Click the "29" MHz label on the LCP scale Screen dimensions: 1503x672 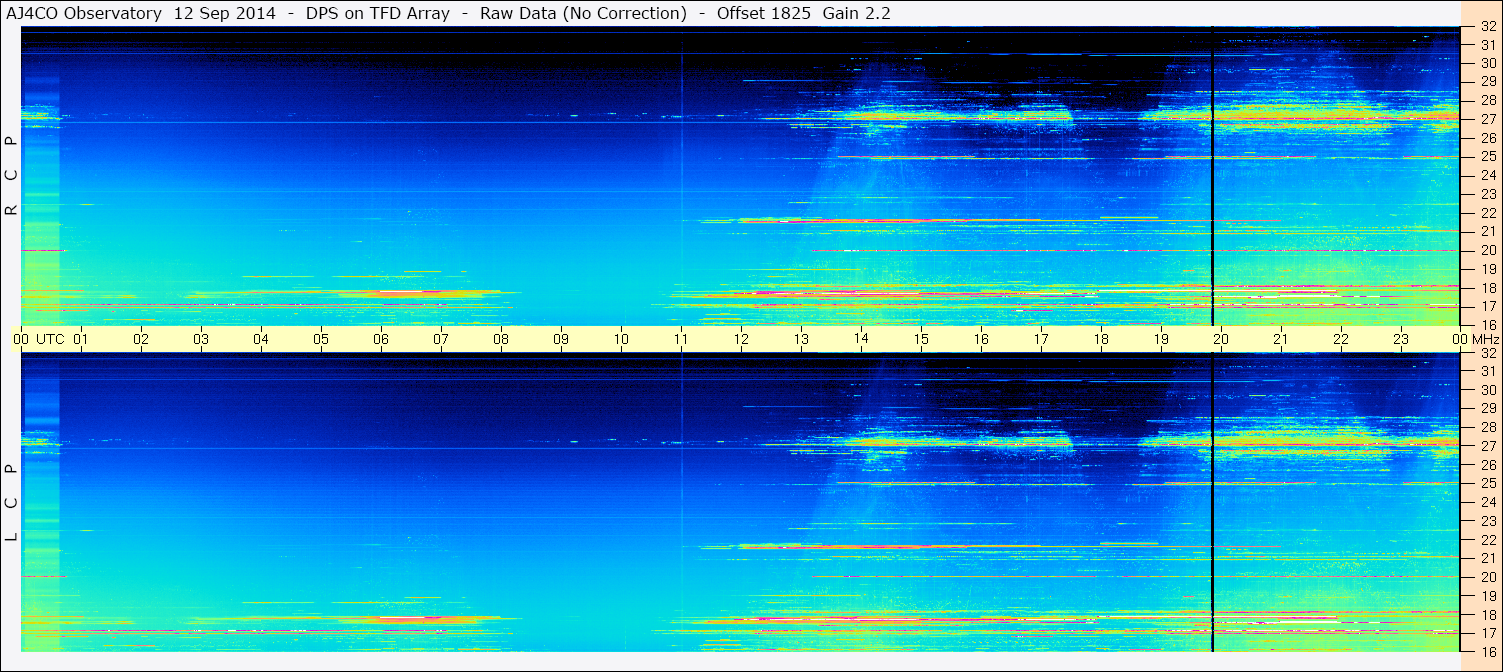[x=1488, y=409]
